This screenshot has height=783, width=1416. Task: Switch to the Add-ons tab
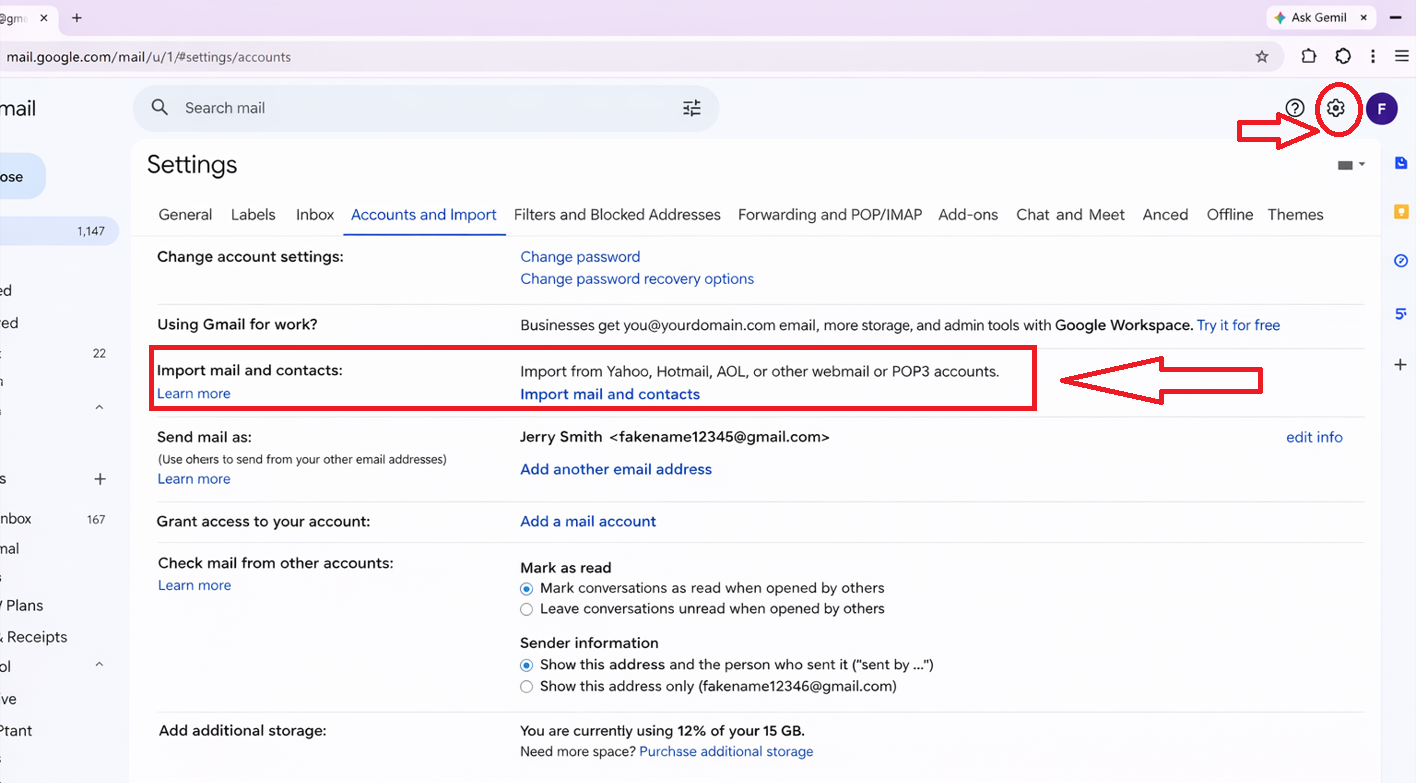[x=968, y=215]
